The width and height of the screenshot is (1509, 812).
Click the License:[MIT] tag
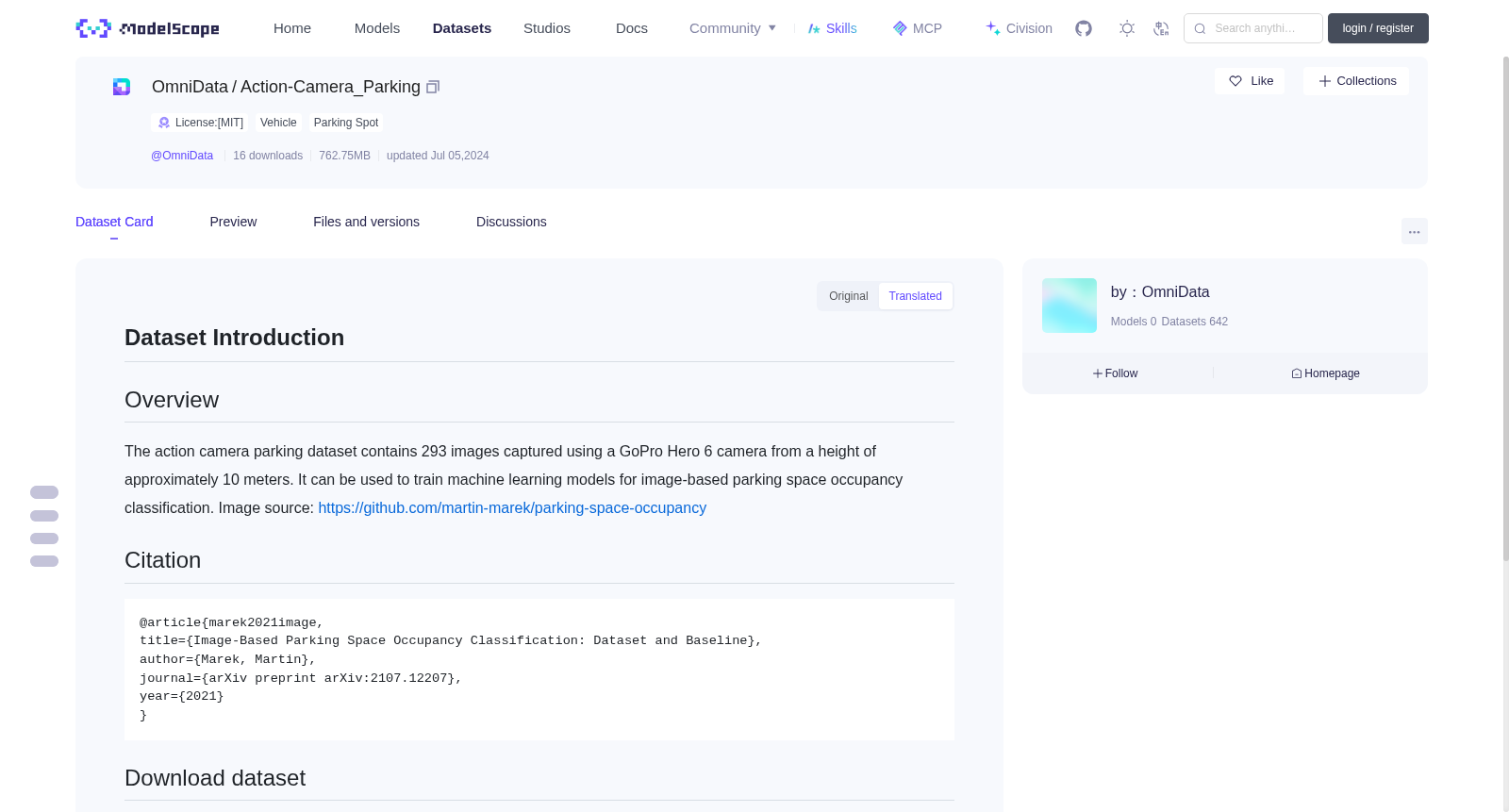[201, 123]
